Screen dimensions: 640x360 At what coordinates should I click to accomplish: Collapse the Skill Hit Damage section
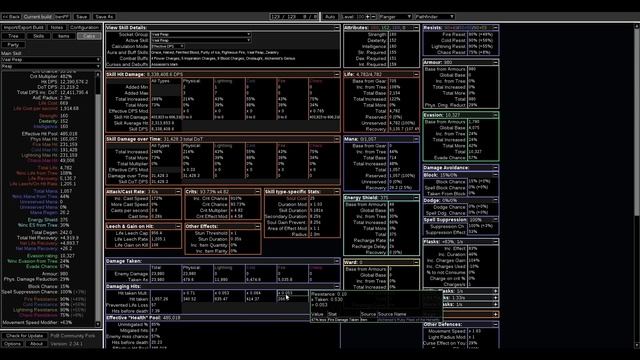337,75
